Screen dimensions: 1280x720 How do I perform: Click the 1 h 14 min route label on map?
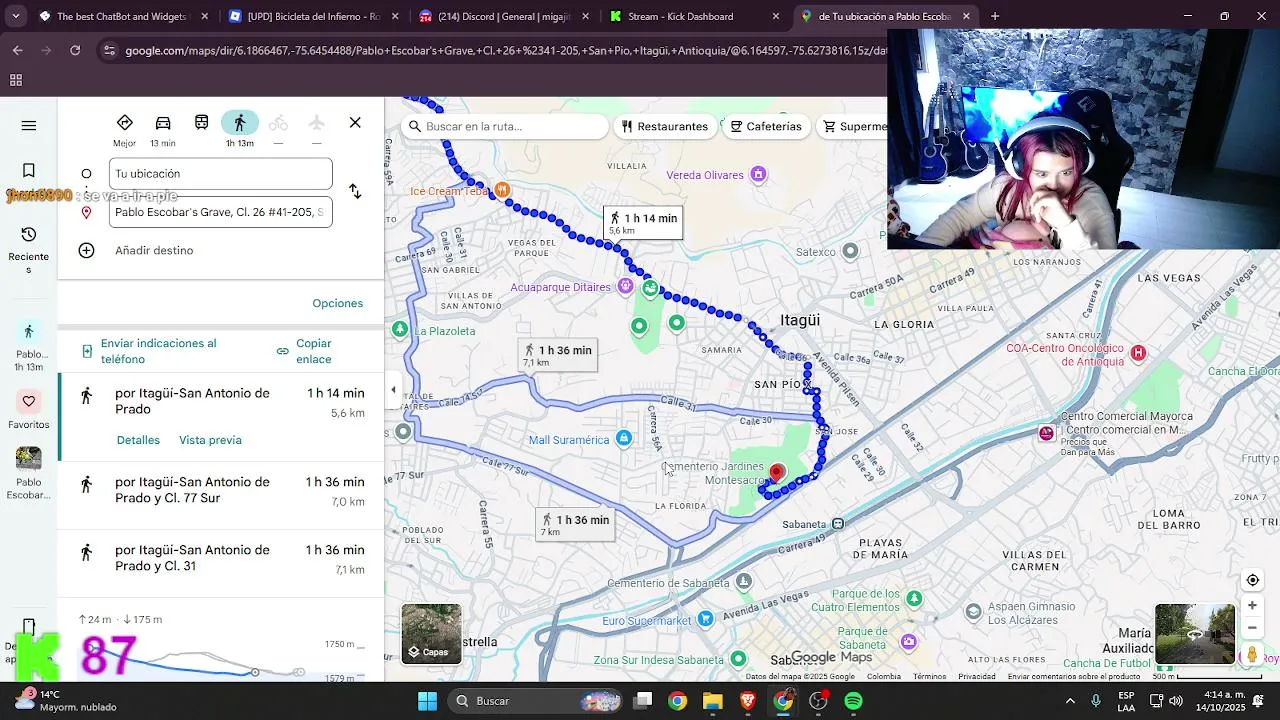(x=643, y=223)
